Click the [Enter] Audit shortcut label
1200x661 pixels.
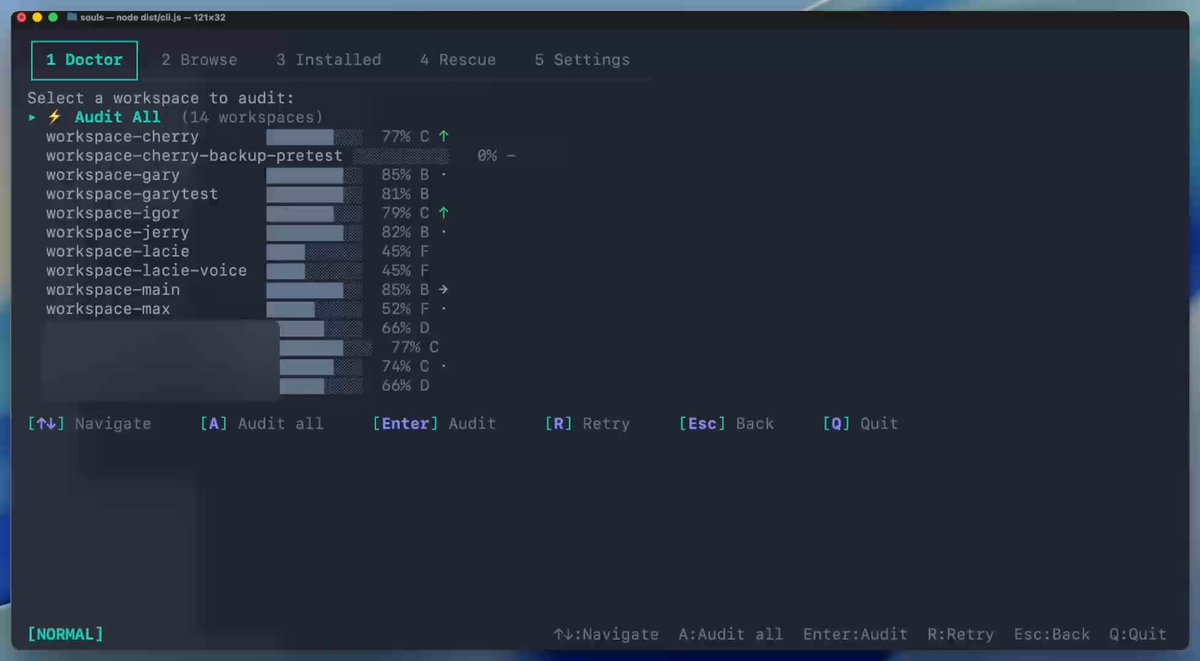pos(434,424)
